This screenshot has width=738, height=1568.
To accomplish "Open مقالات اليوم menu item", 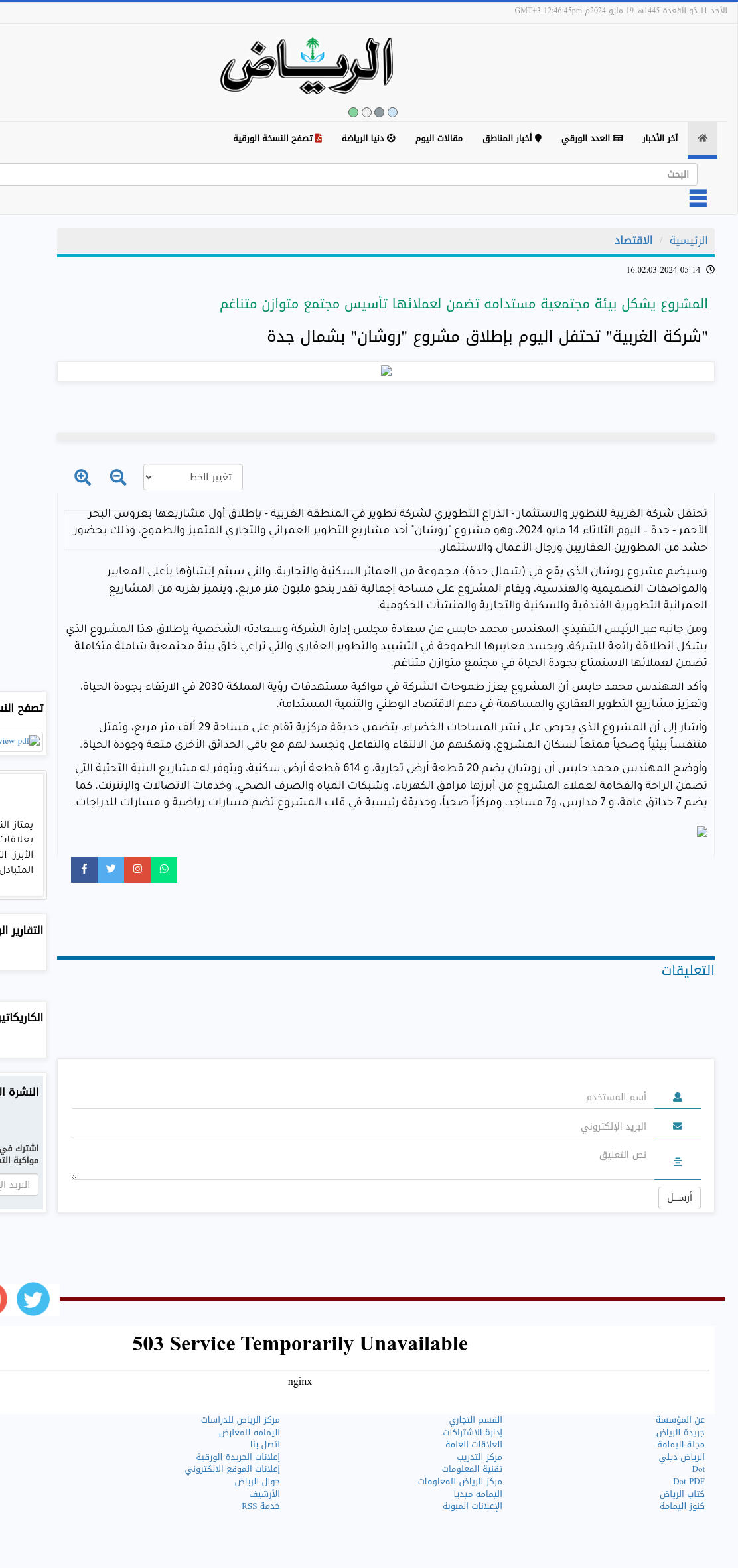I will click(x=439, y=138).
